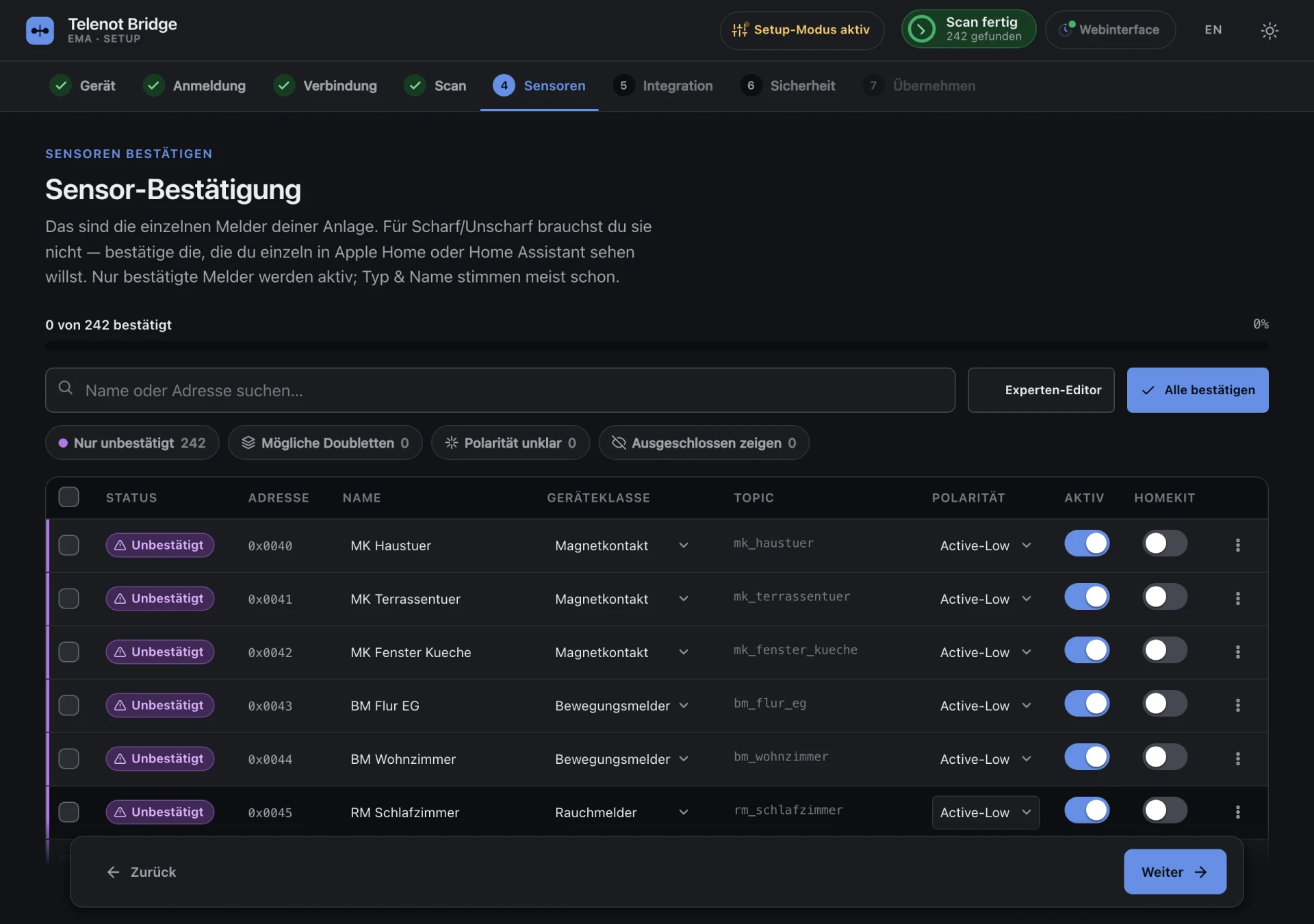
Task: Enable HomeKit toggle for BM Wohnzimmer
Action: [1165, 757]
